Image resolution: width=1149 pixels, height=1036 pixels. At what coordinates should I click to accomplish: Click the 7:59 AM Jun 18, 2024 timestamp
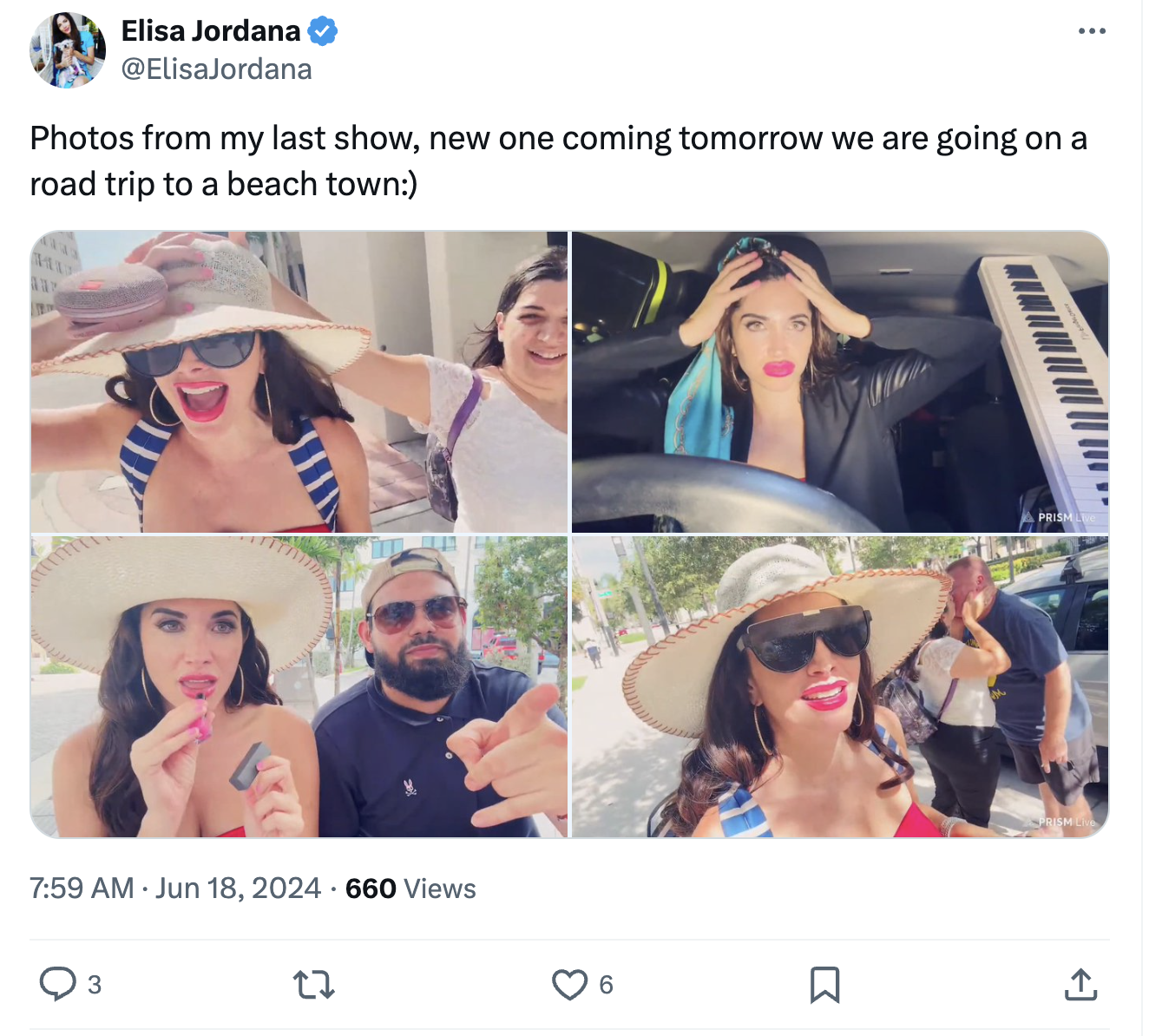pos(175,888)
